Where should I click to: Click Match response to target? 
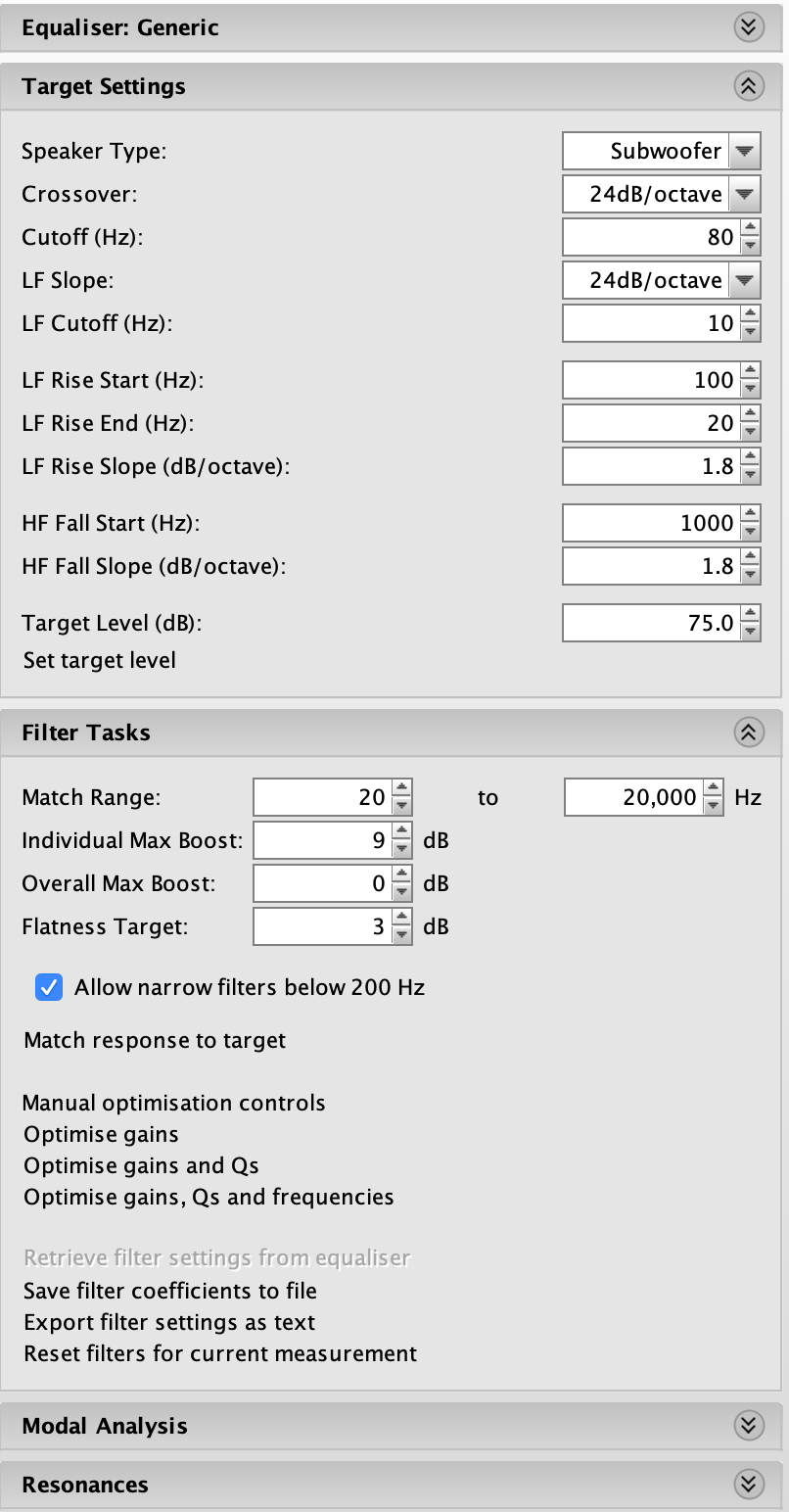[154, 1040]
